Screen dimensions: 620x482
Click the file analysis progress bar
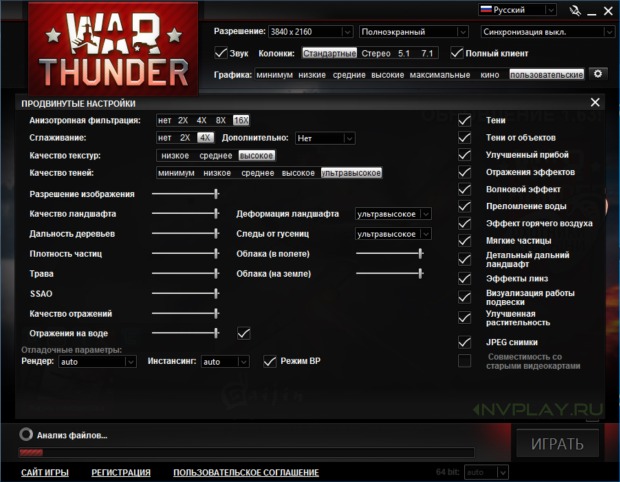pos(246,452)
